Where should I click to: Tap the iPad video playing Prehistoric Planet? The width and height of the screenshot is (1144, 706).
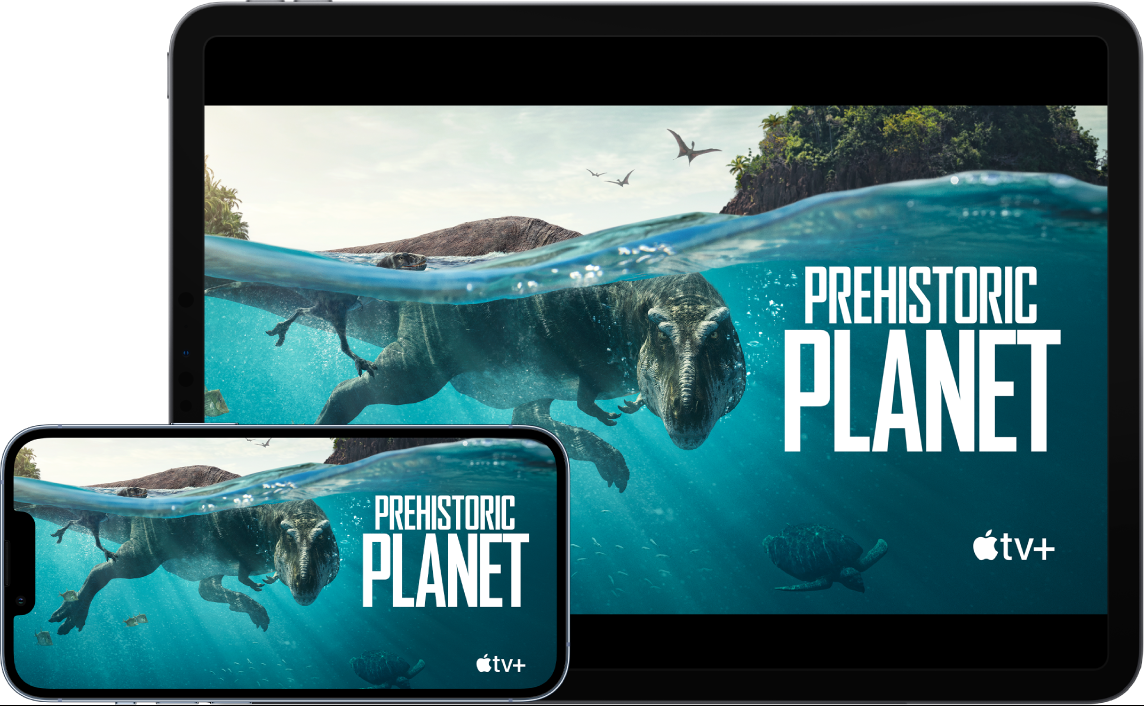tap(655, 360)
